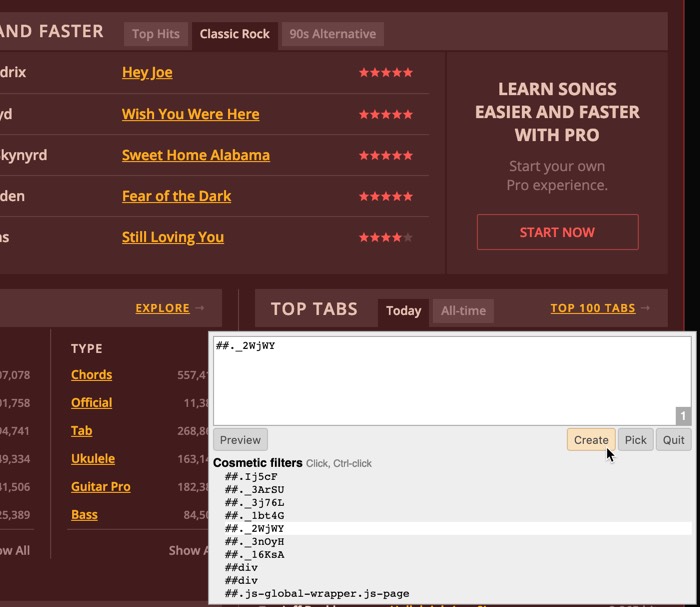Open the Hey Joe song link
Screen dimensions: 700x607
147,72
